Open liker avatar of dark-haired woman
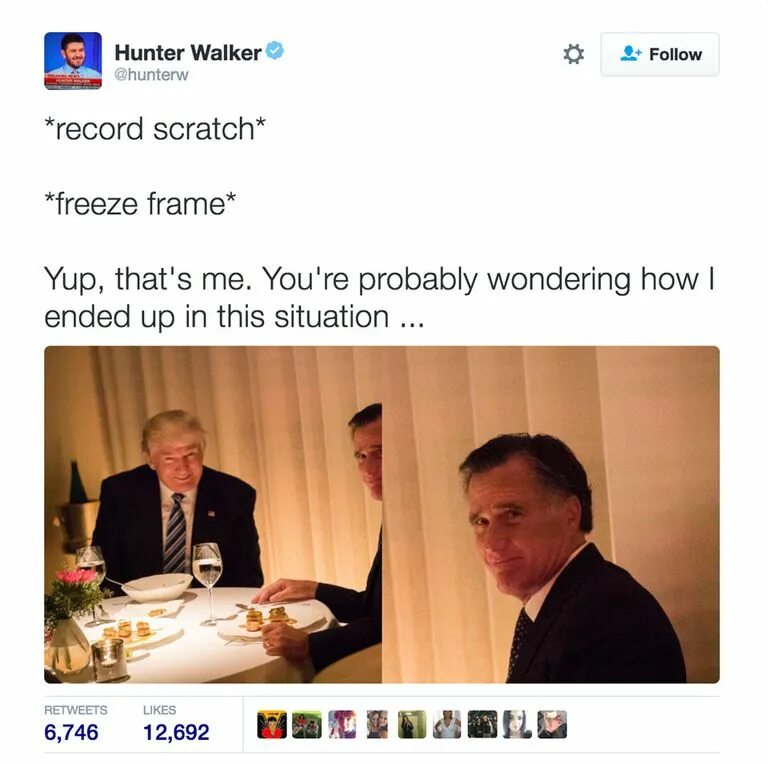 pos(517,724)
